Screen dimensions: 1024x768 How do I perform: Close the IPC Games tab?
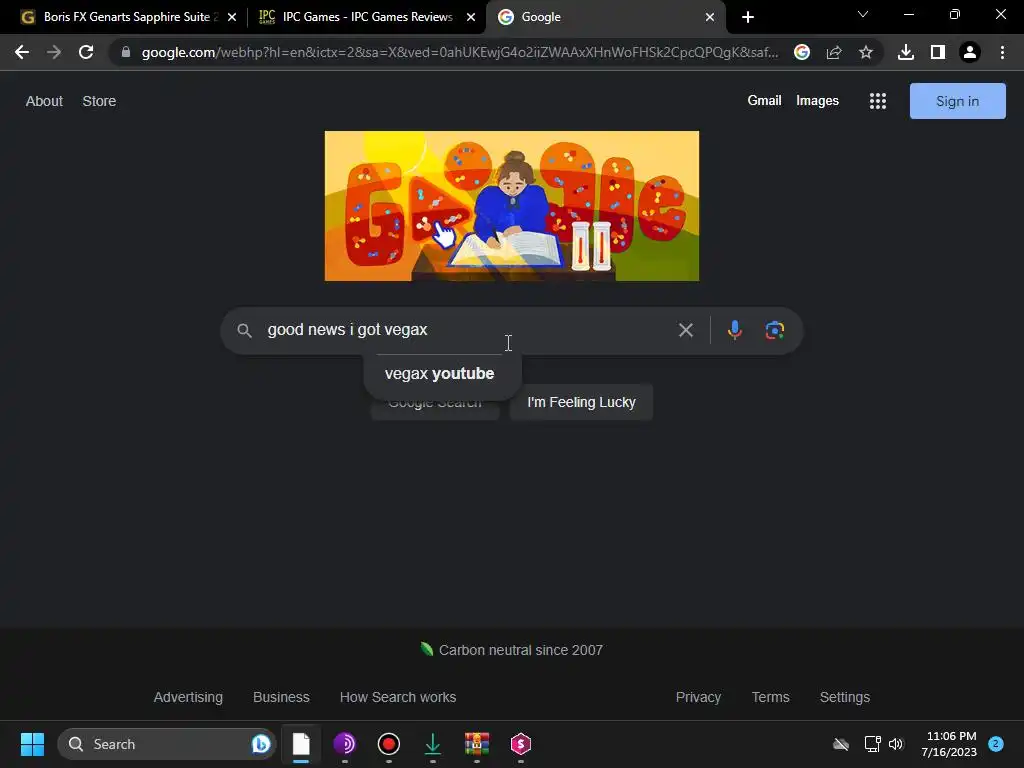coord(471,17)
